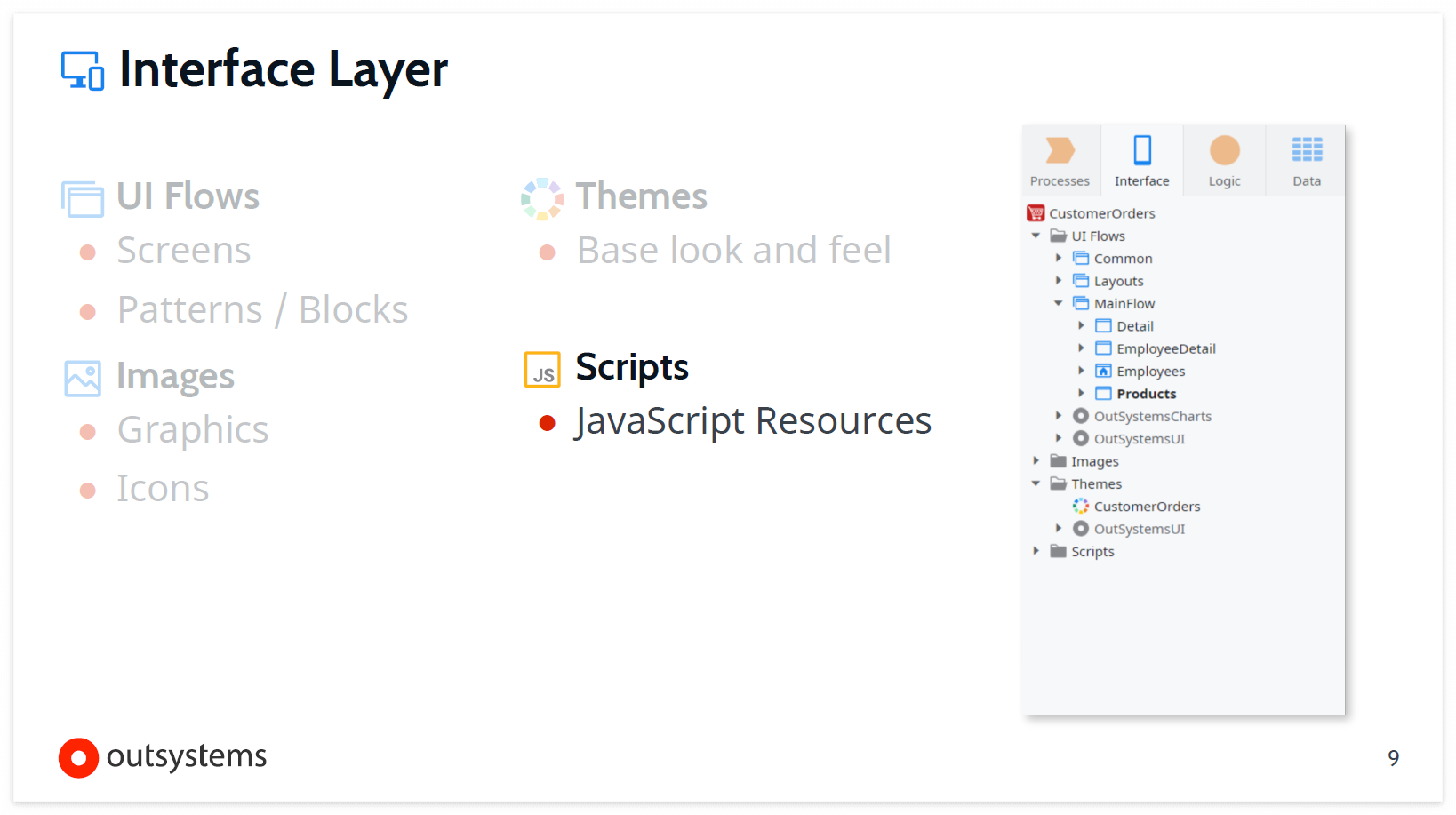Collapse the UI Flows folder
This screenshot has height=815, width=1456.
click(1036, 236)
